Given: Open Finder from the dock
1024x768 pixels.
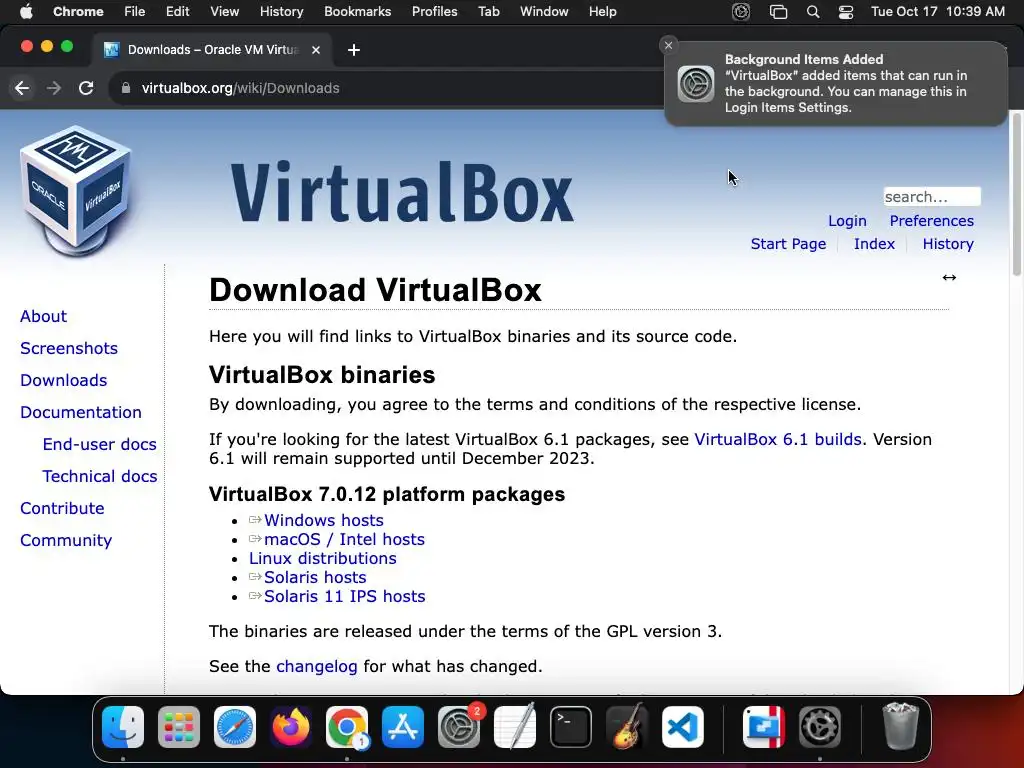Looking at the screenshot, I should 123,727.
